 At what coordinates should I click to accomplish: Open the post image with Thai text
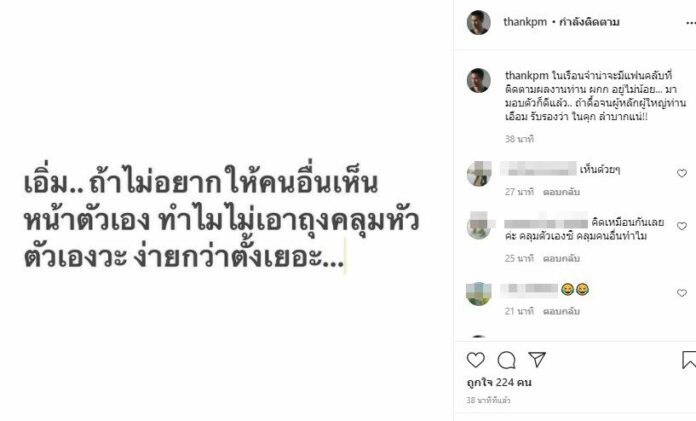pyautogui.click(x=224, y=210)
